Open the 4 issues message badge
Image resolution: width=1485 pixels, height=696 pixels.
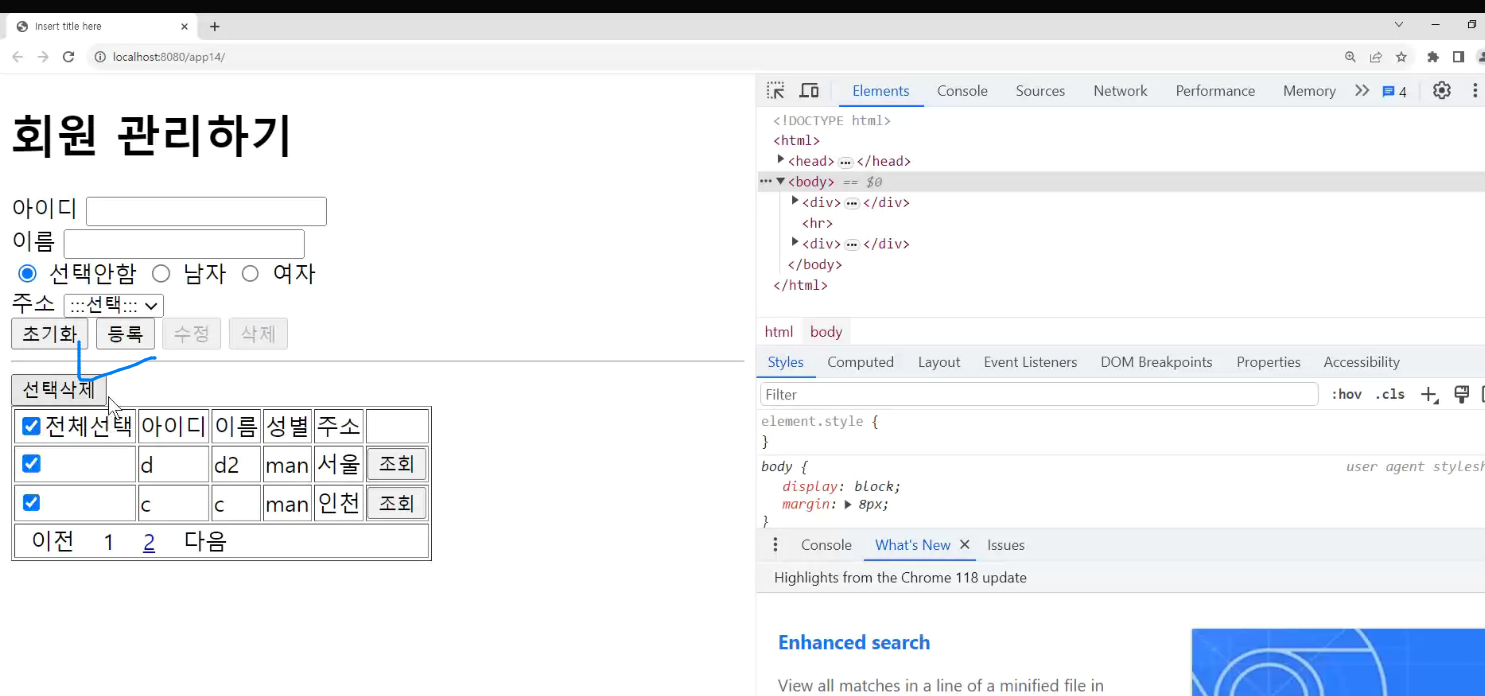click(x=1394, y=92)
